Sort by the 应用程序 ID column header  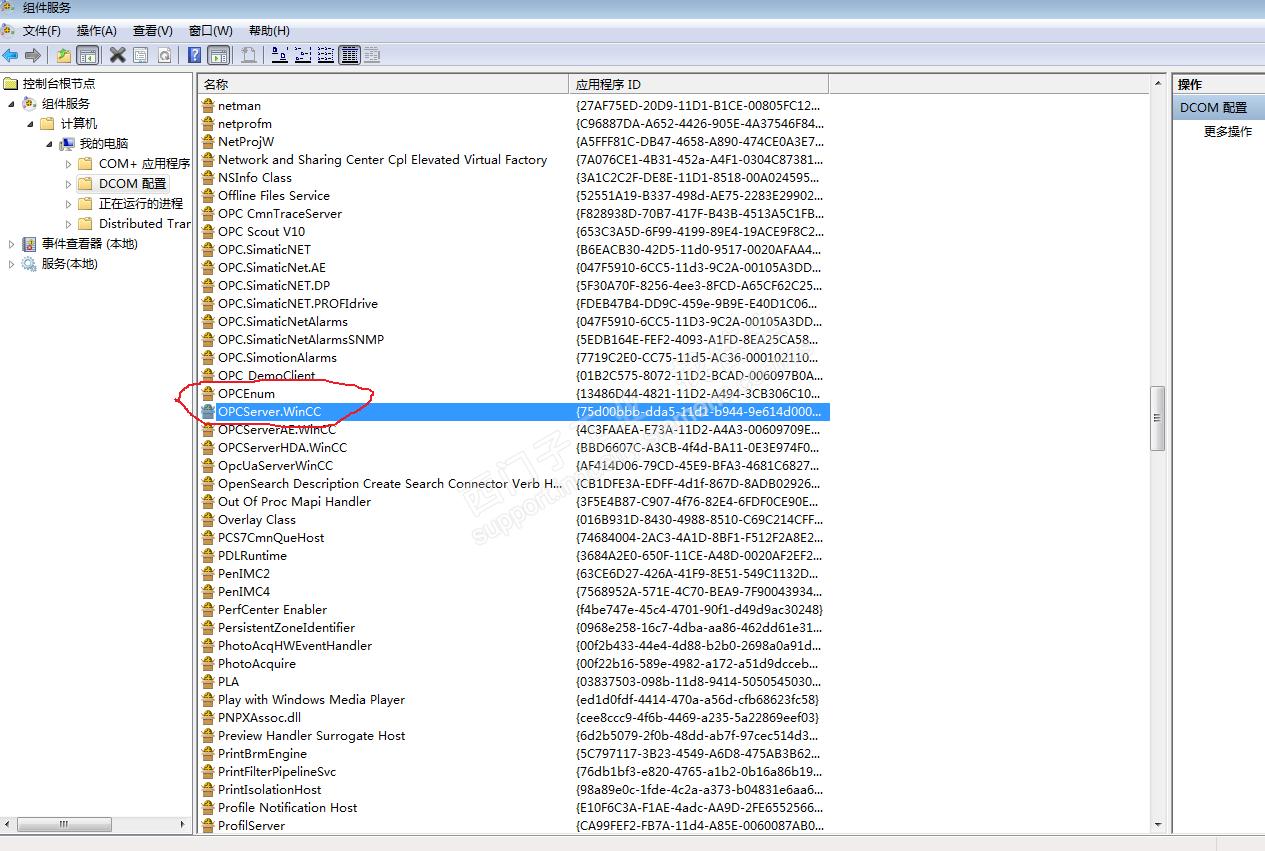coord(698,85)
